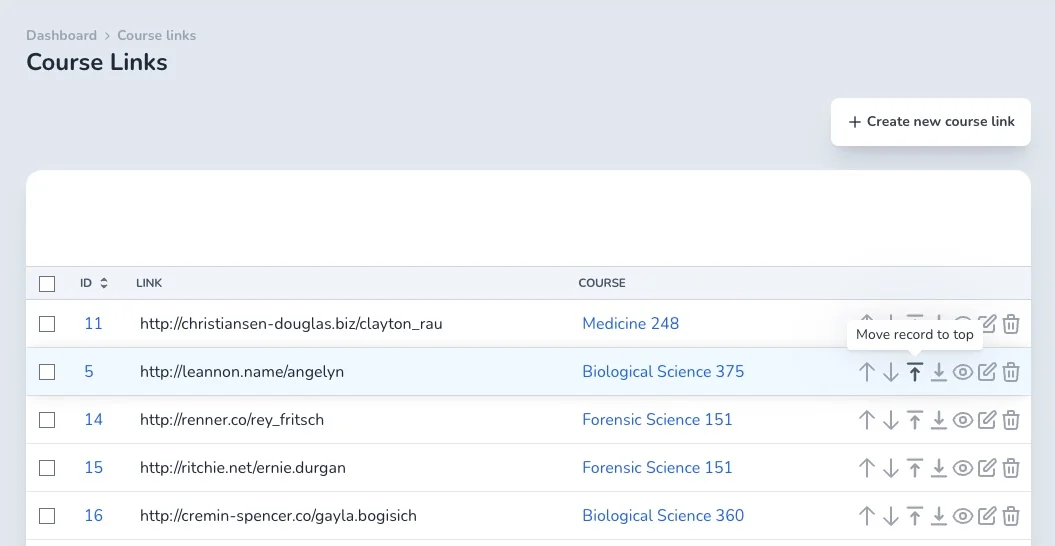Sort the table by ID column
The width and height of the screenshot is (1055, 546).
click(94, 283)
